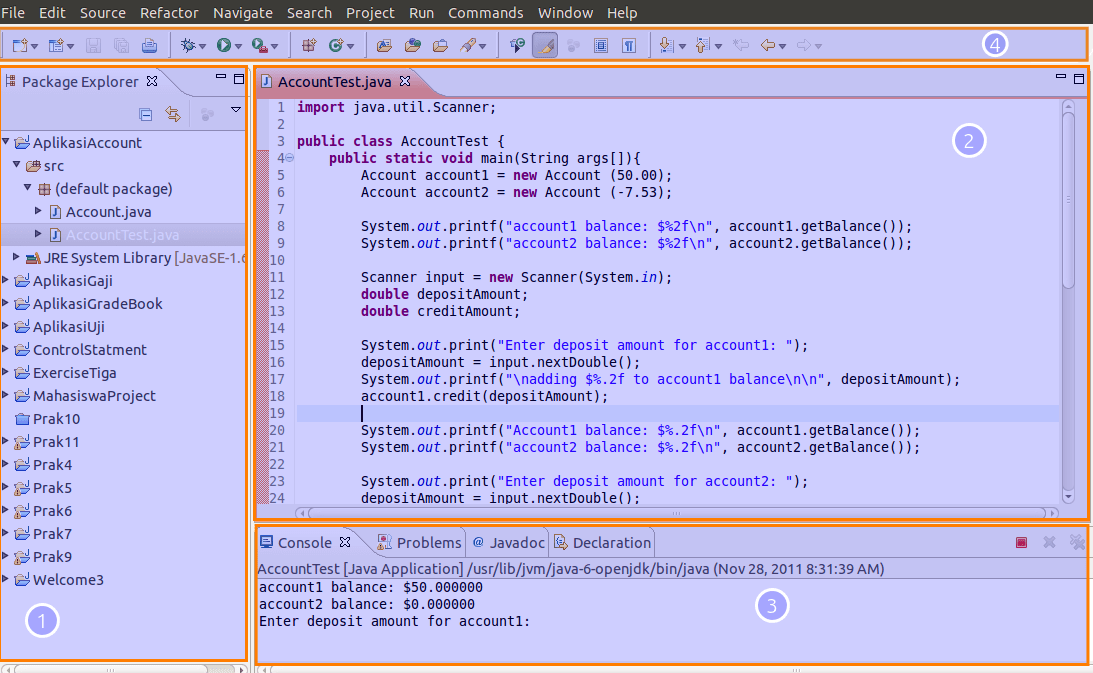Switch to the Problems tab
The height and width of the screenshot is (673, 1093).
pyautogui.click(x=420, y=543)
